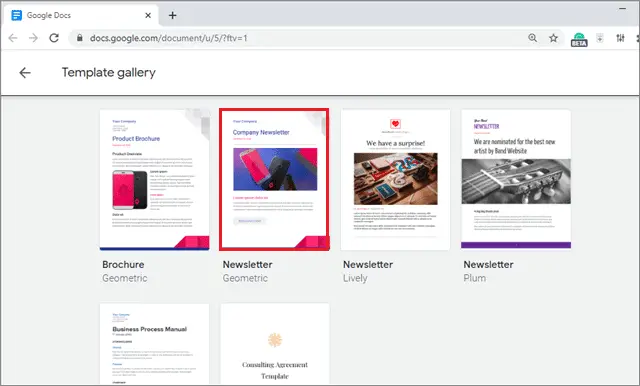
Task: Click the browser back navigation arrow
Action: click(x=13, y=38)
